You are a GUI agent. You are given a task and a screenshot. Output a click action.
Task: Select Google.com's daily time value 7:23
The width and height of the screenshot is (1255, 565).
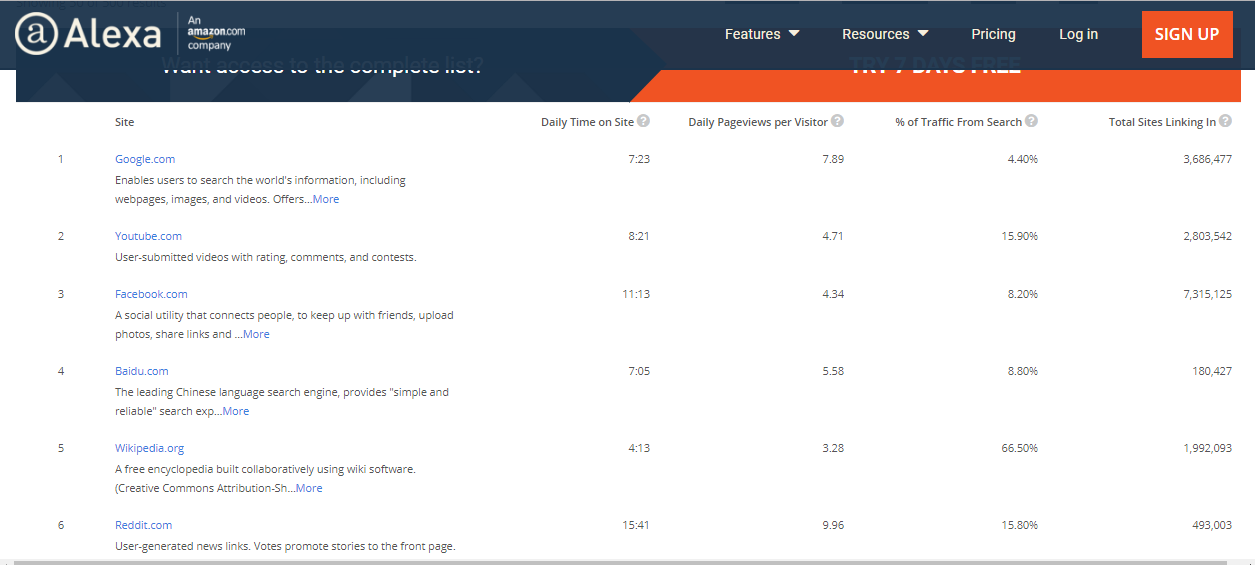tap(639, 159)
